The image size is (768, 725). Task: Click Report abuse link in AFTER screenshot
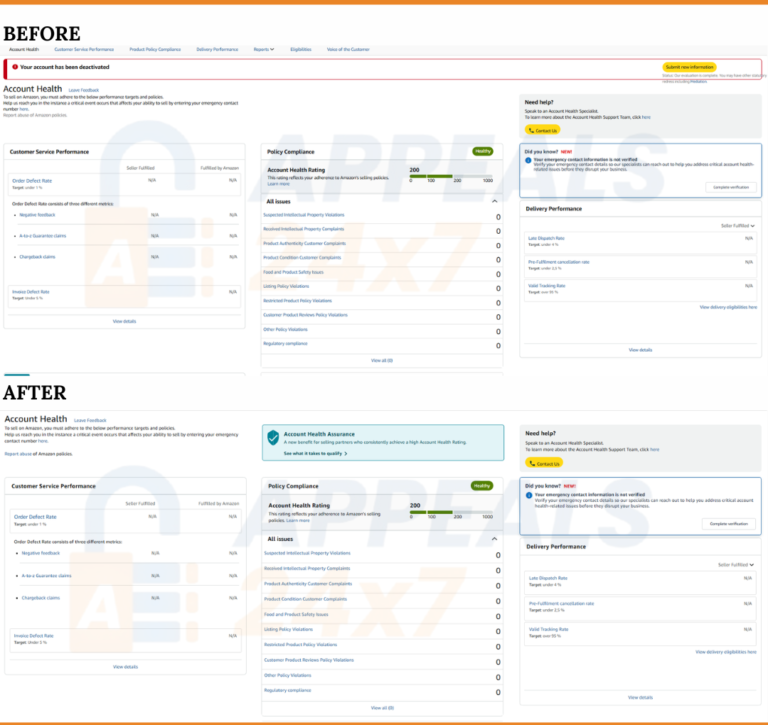18,454
